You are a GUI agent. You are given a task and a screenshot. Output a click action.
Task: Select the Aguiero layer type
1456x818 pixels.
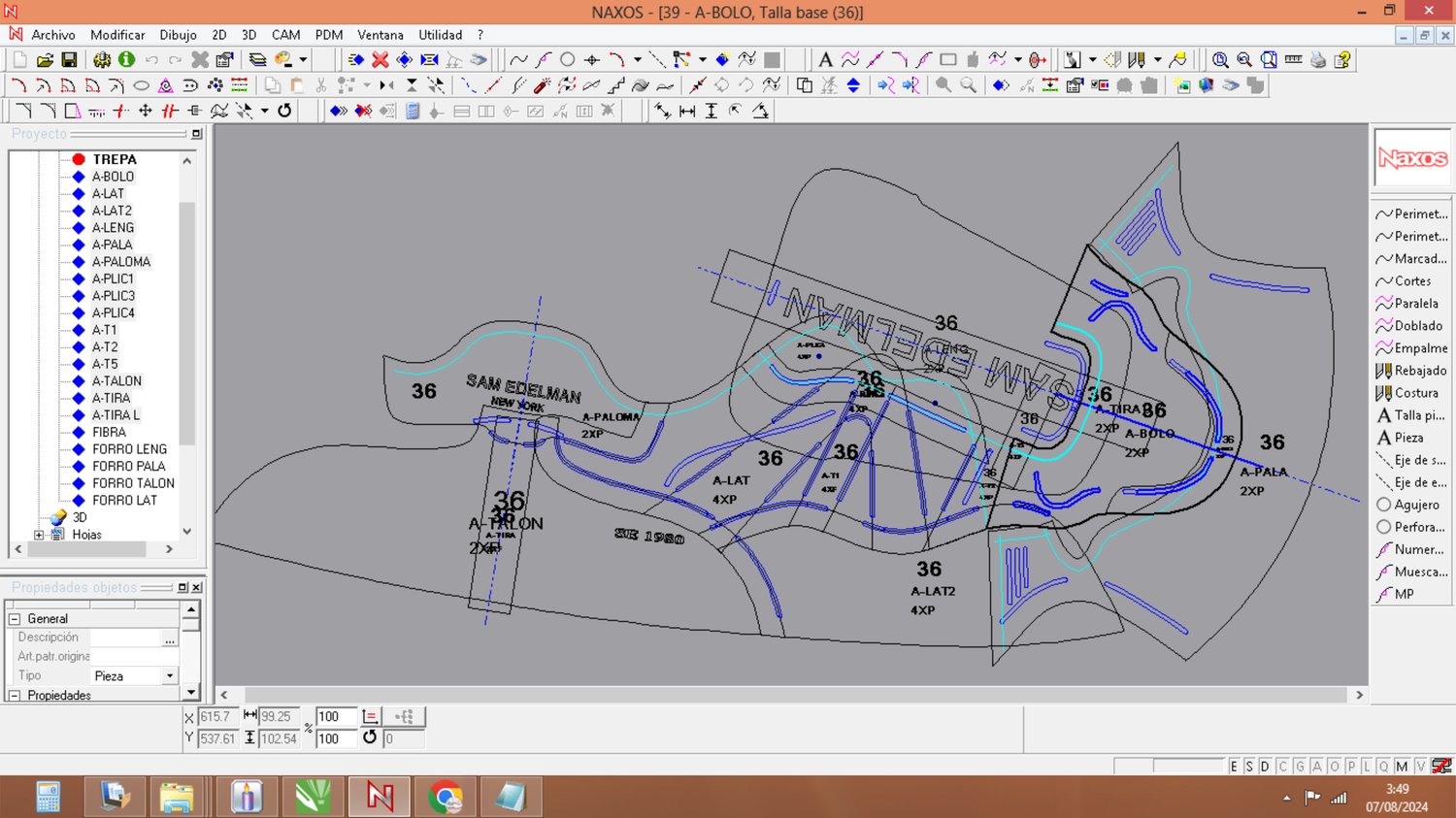tap(1411, 505)
